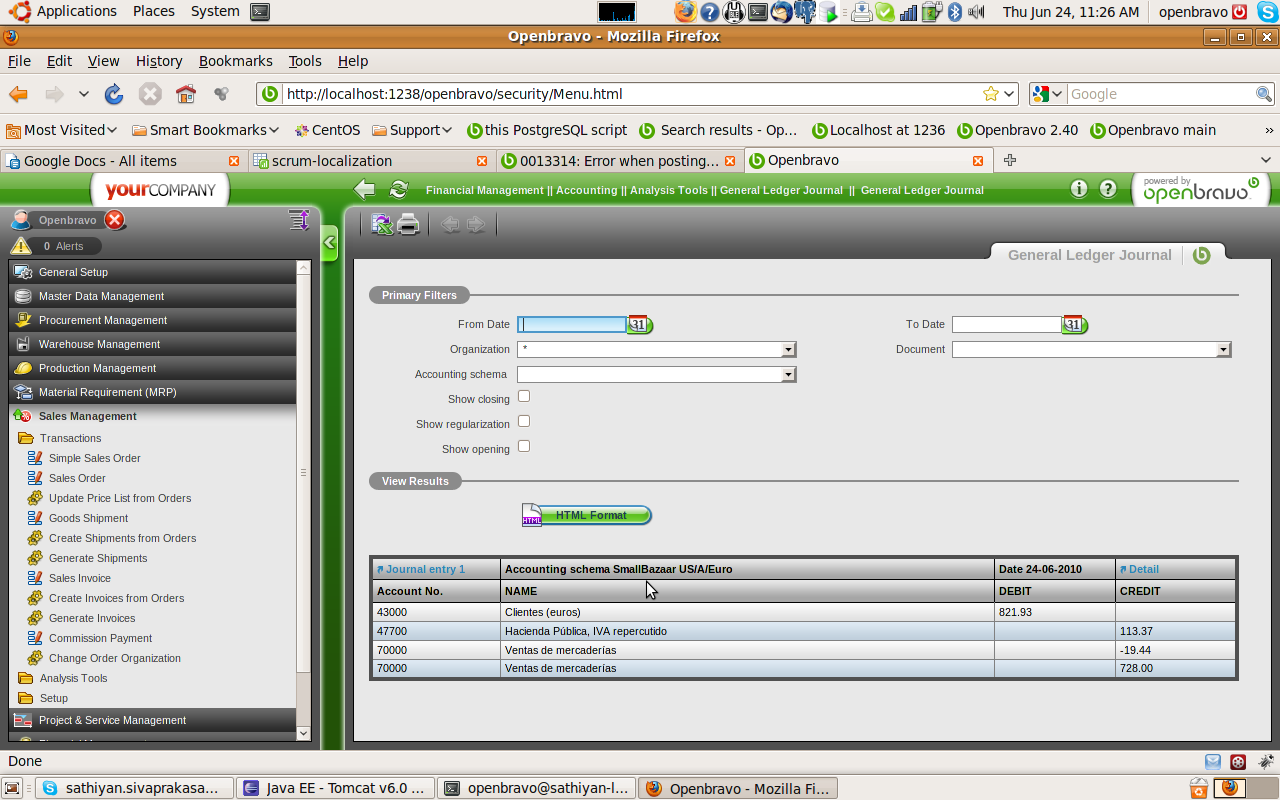The height and width of the screenshot is (800, 1280).
Task: Open new browser tab with plus icon
Action: [x=1010, y=160]
